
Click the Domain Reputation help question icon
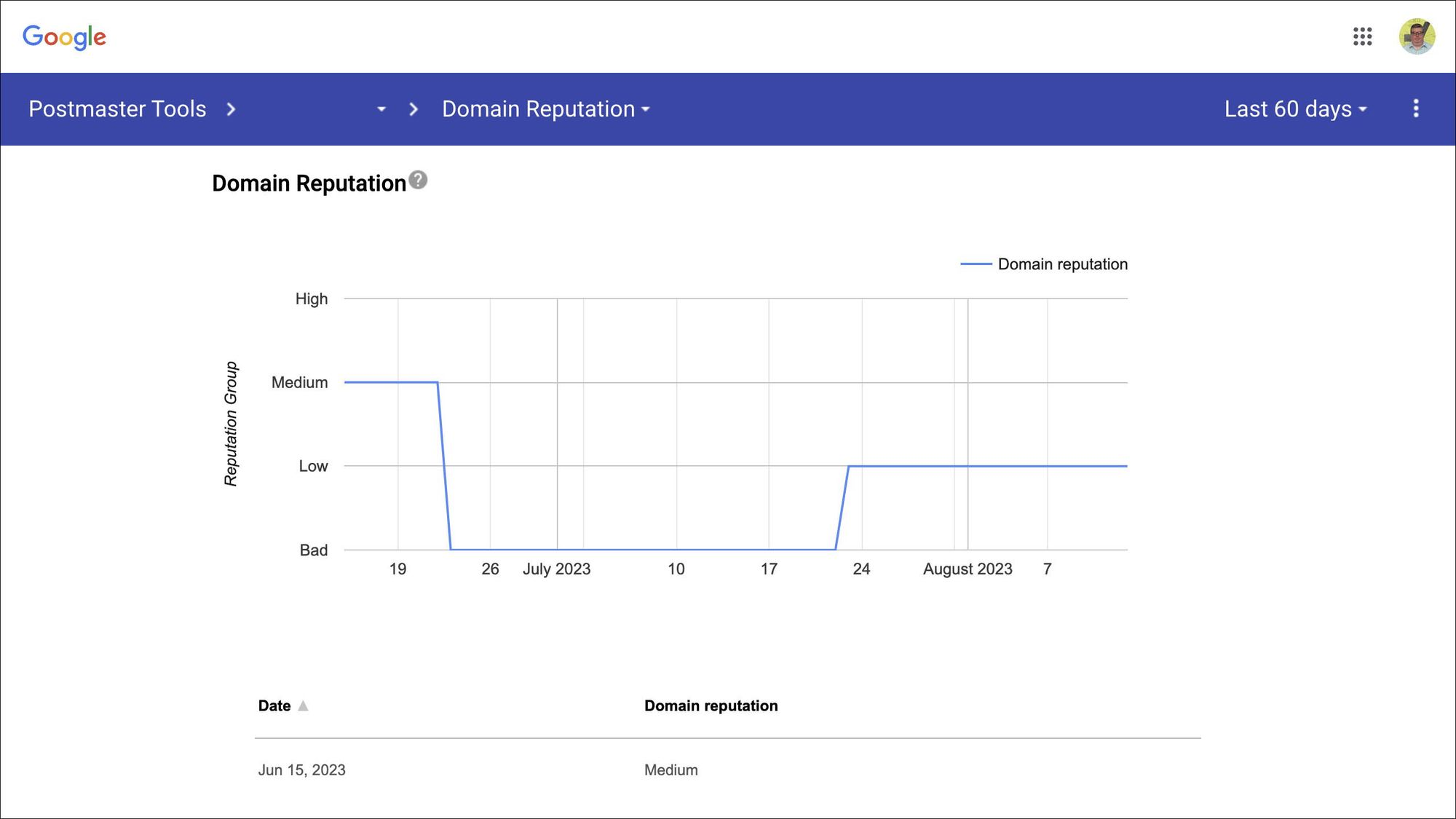tap(418, 180)
